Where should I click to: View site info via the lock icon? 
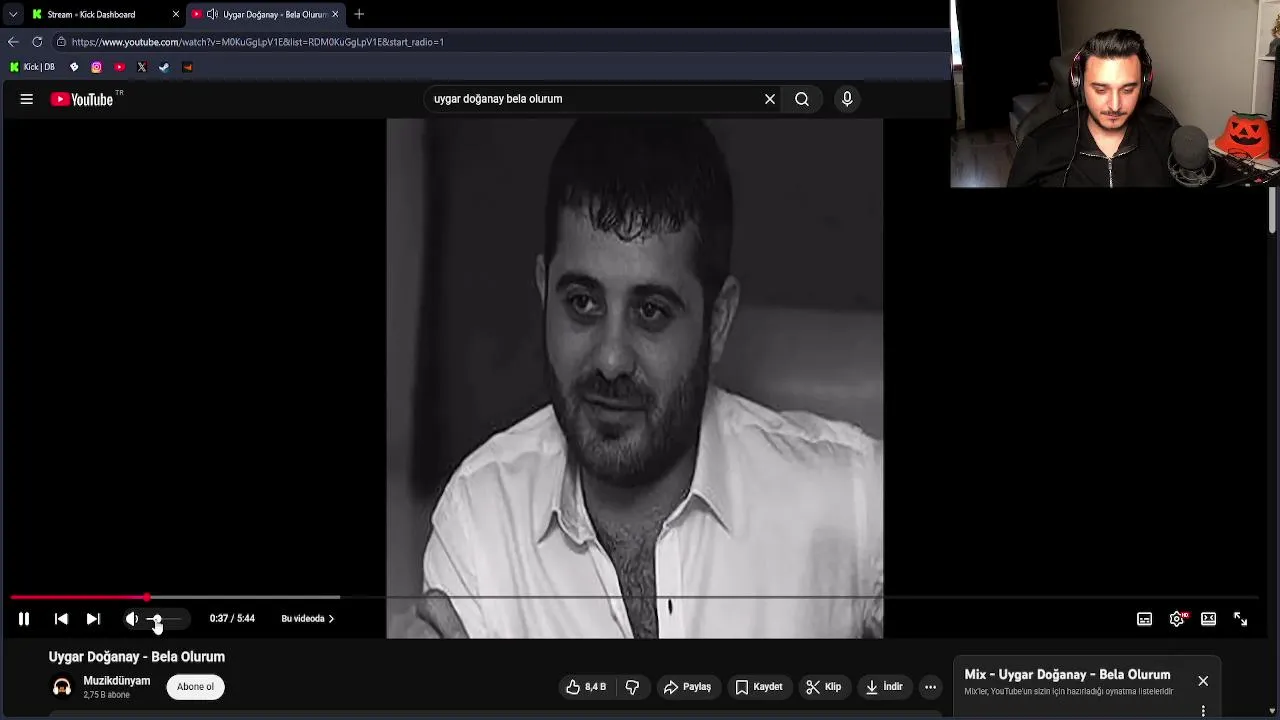[x=61, y=42]
